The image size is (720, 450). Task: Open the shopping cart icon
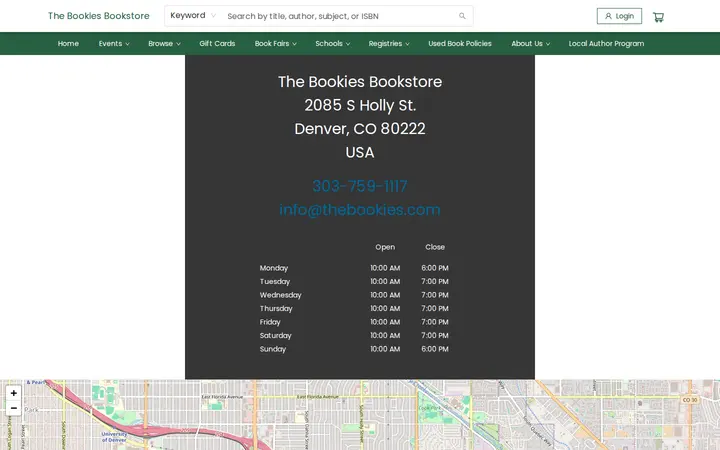tap(658, 17)
